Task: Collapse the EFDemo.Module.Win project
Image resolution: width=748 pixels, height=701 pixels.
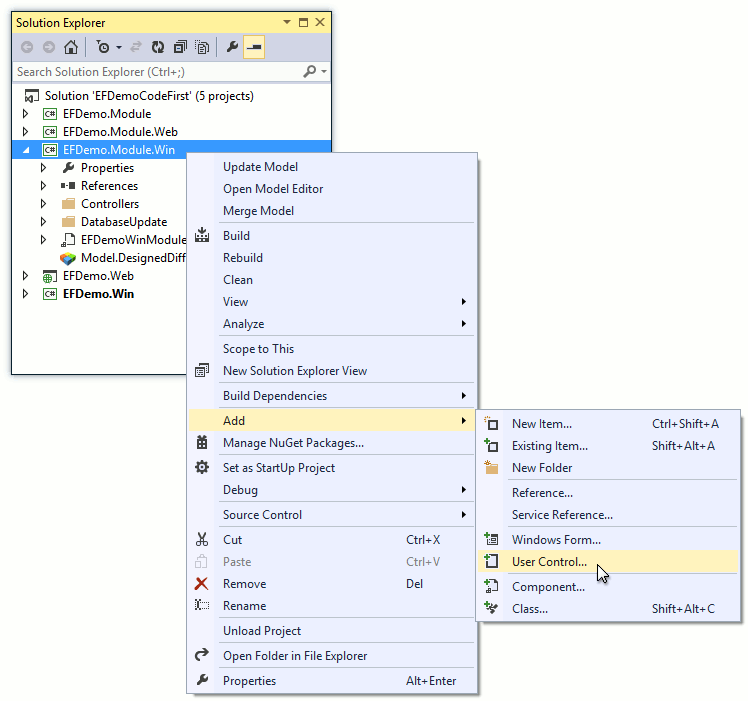Action: (x=26, y=150)
